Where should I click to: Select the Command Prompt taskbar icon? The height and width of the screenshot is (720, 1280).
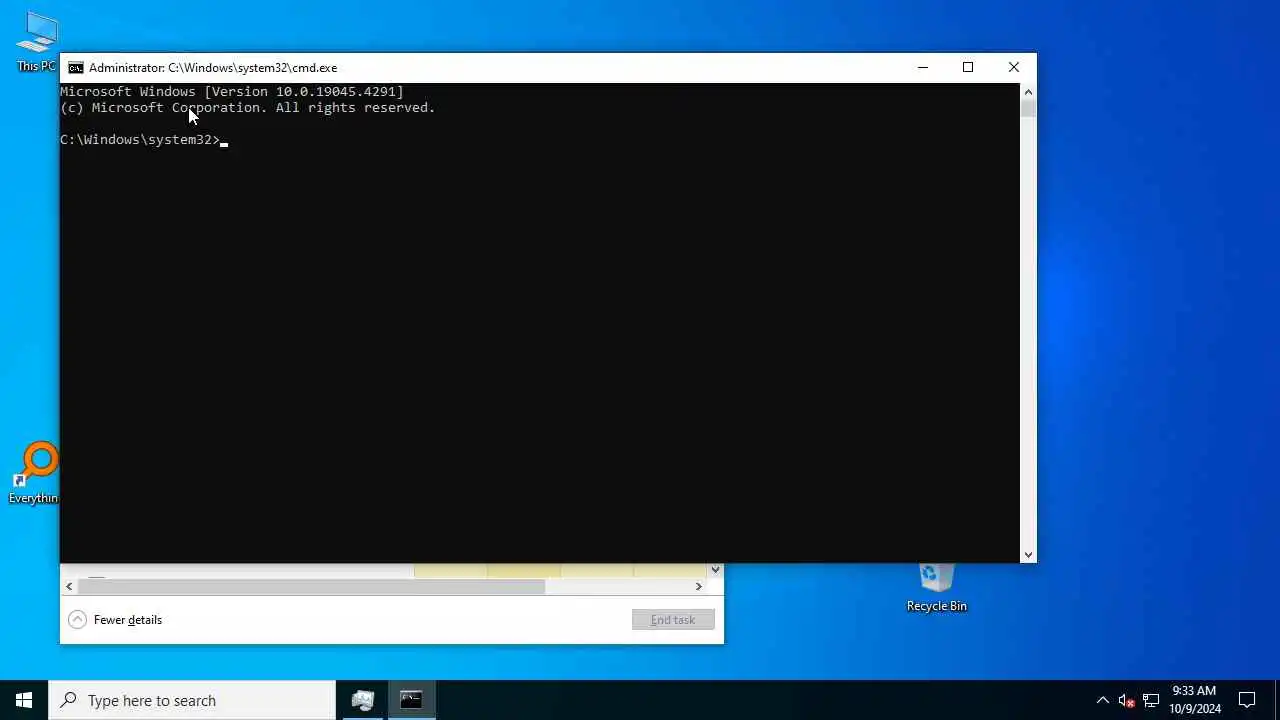(x=411, y=700)
